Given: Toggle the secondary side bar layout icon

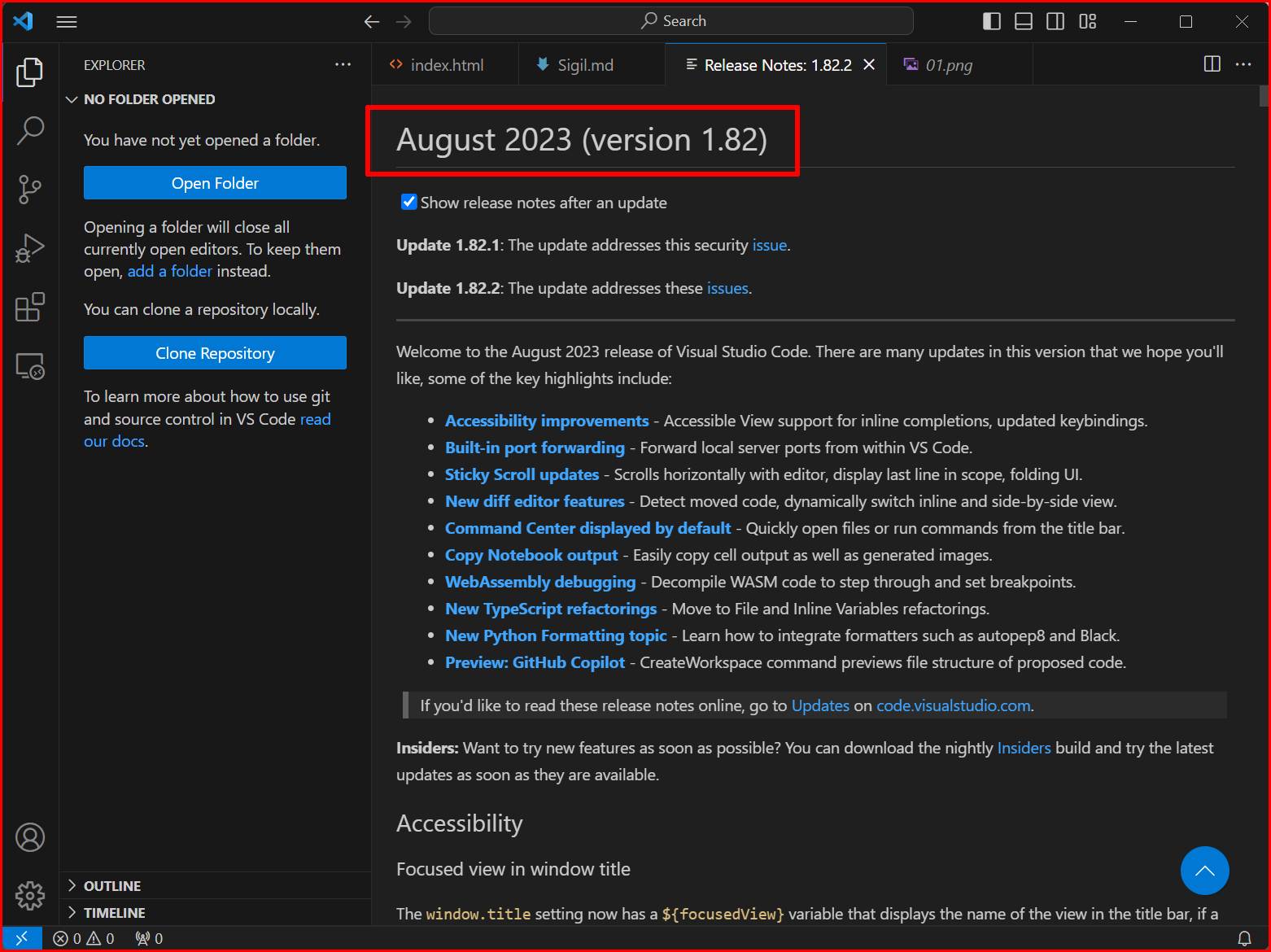Looking at the screenshot, I should [x=1055, y=22].
